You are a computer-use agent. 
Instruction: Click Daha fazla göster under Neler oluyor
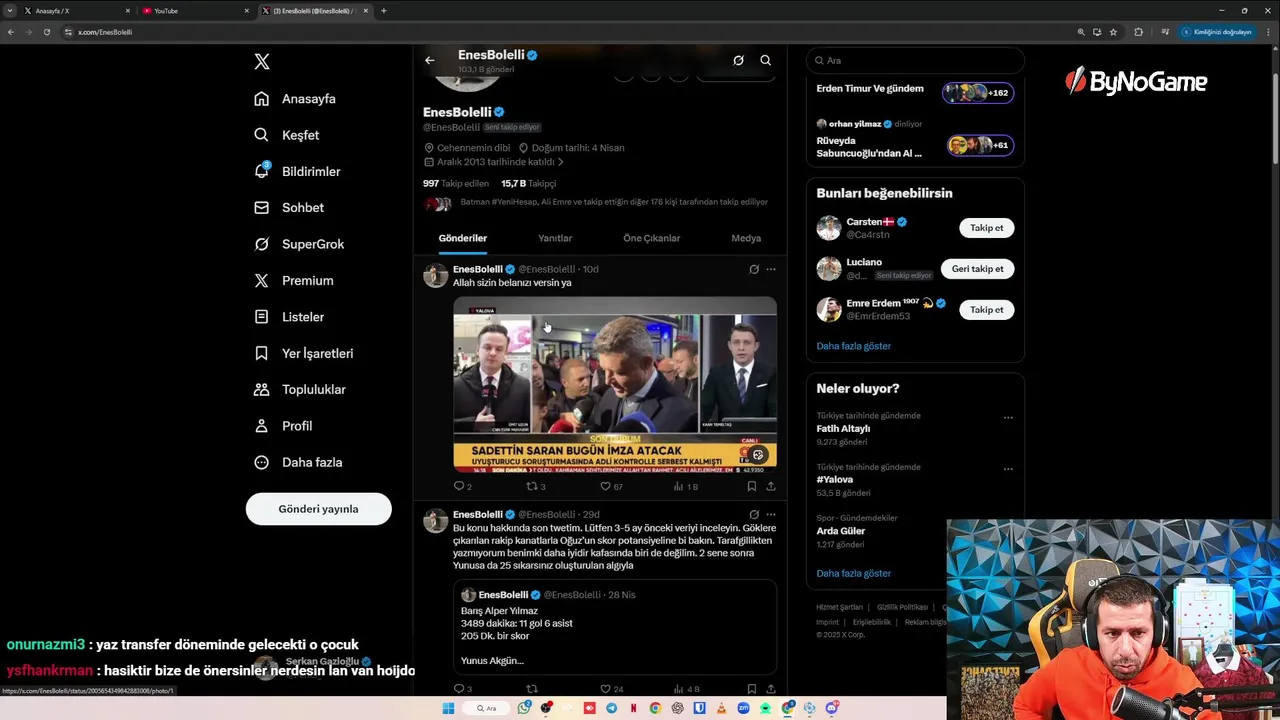pyautogui.click(x=853, y=573)
